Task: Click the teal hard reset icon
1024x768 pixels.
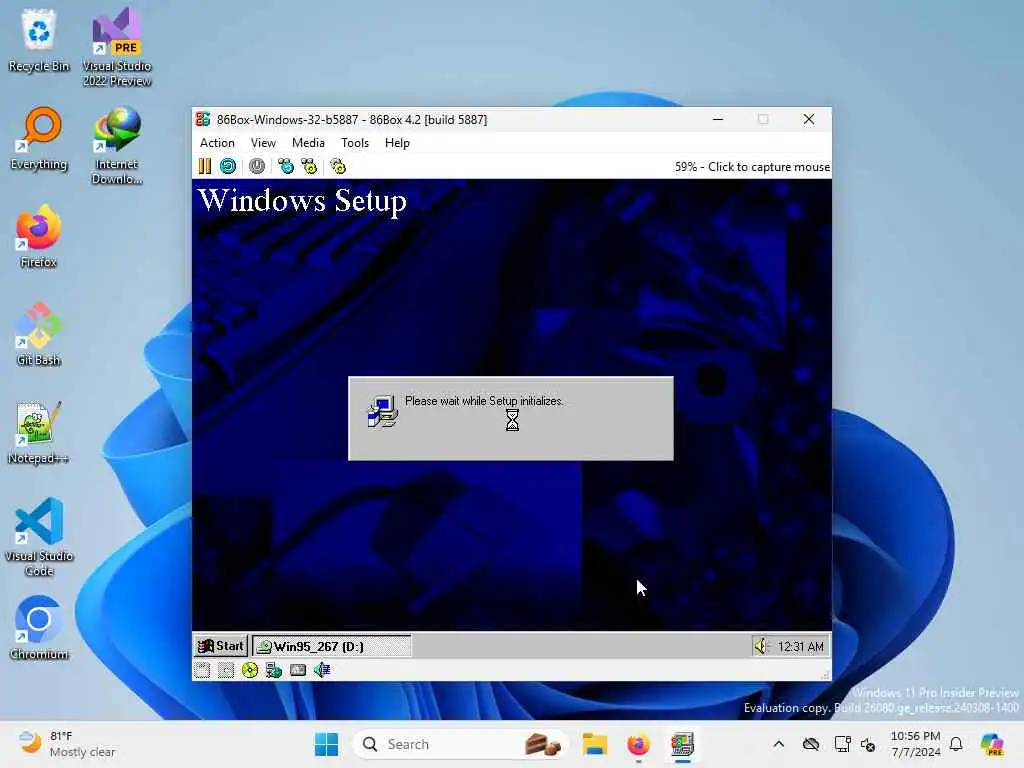Action: pyautogui.click(x=228, y=167)
